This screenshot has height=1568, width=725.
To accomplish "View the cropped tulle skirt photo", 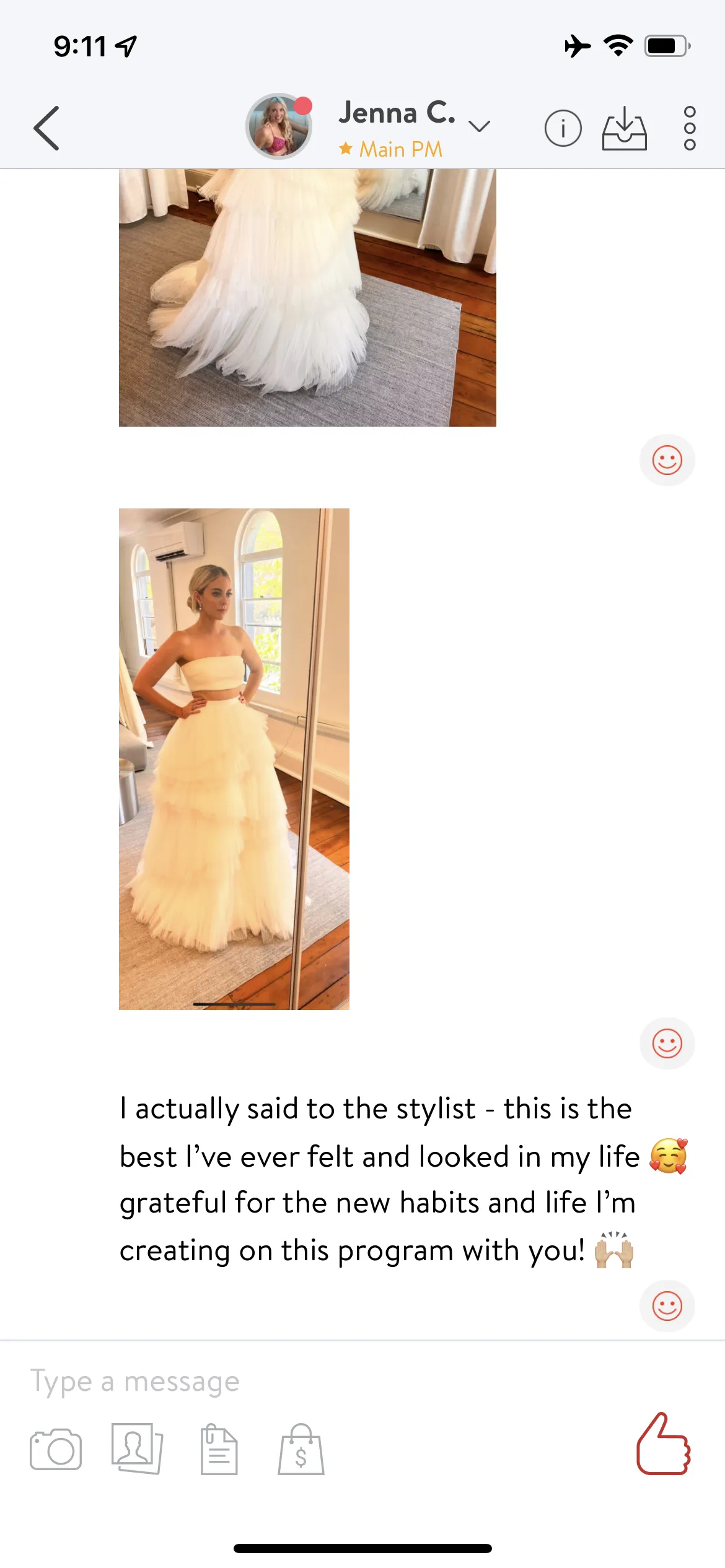I will click(x=307, y=297).
